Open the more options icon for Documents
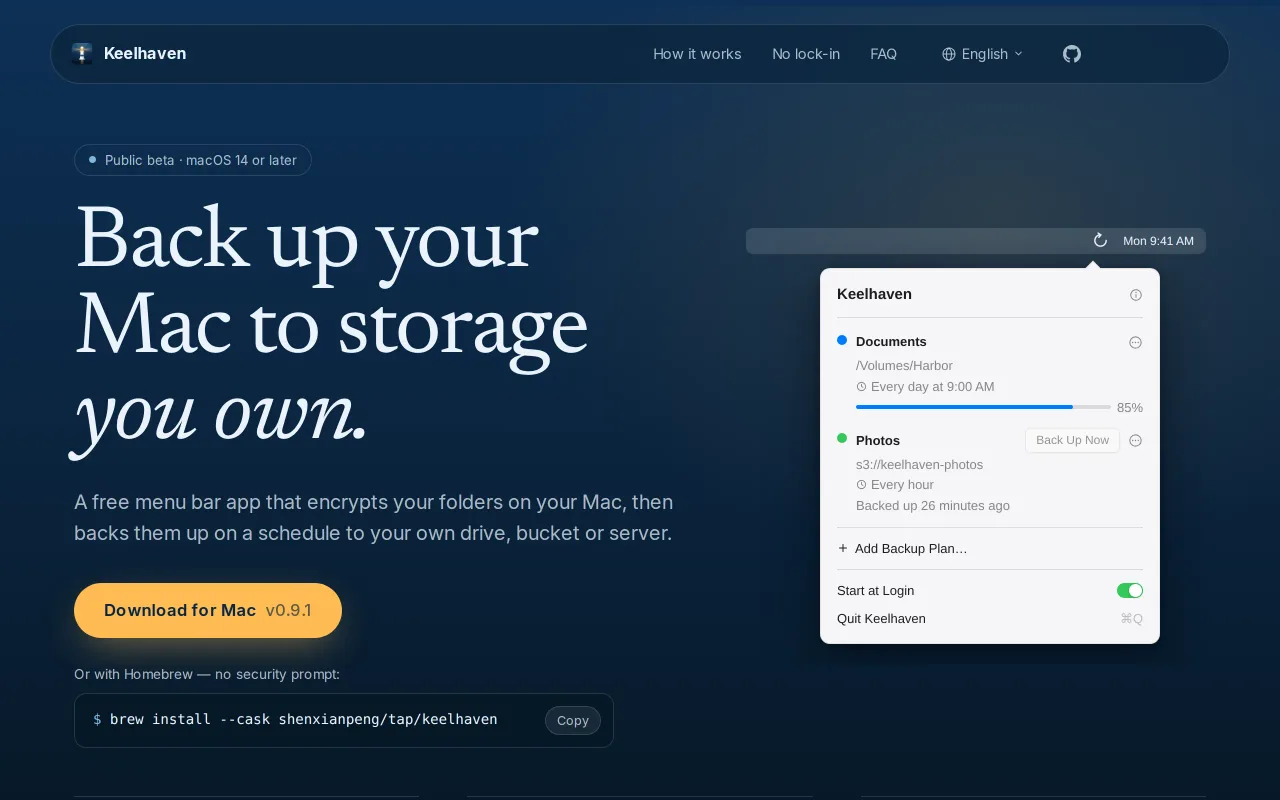The height and width of the screenshot is (800, 1280). pyautogui.click(x=1135, y=342)
